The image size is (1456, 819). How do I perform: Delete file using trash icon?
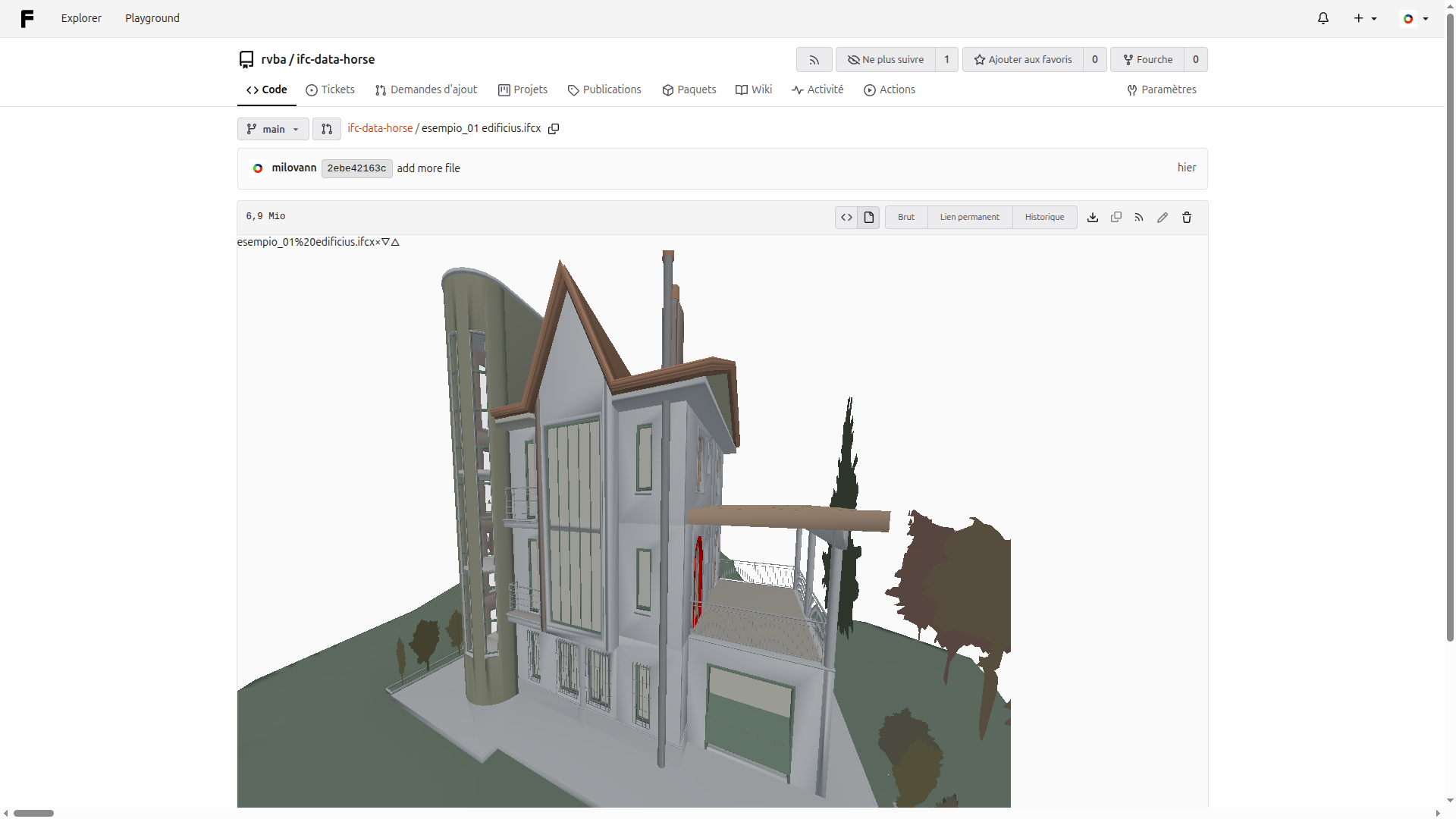(1187, 218)
